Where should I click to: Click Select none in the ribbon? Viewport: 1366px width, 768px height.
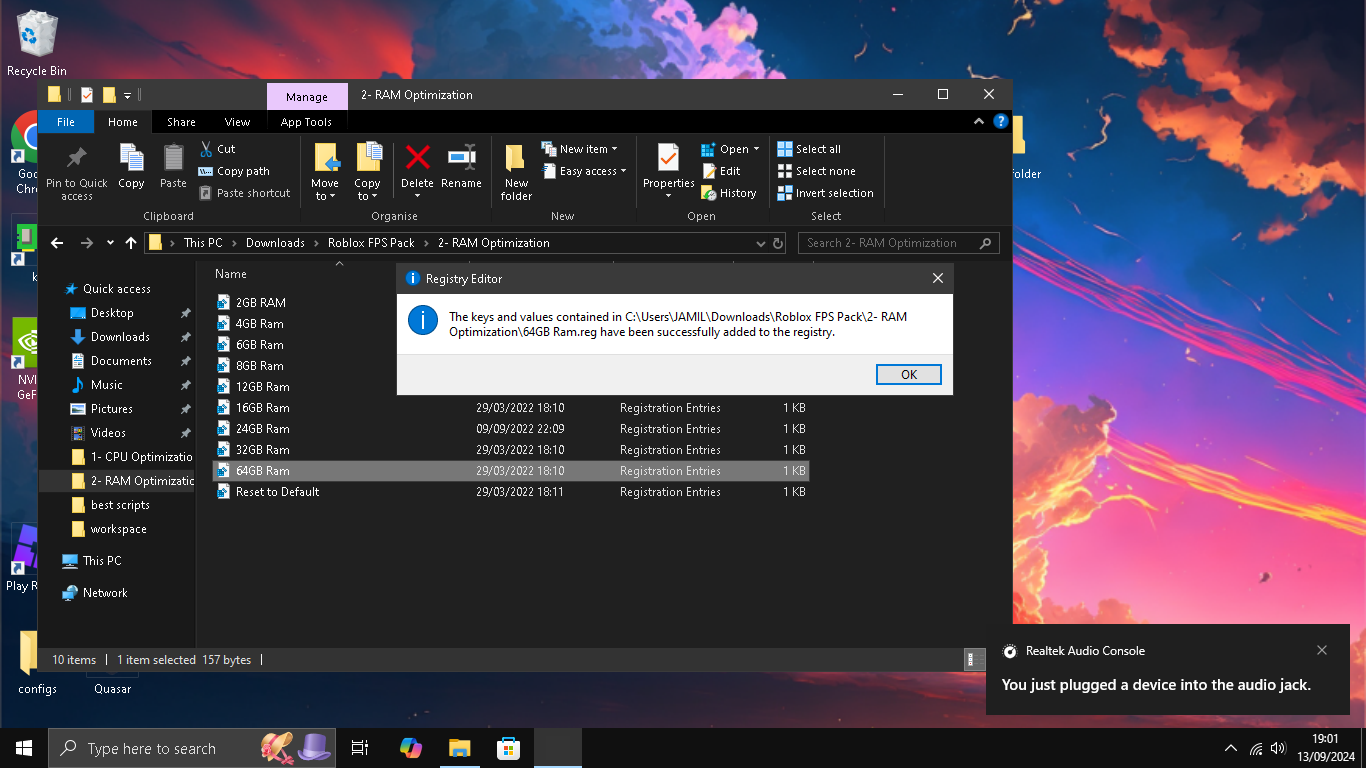[x=816, y=171]
